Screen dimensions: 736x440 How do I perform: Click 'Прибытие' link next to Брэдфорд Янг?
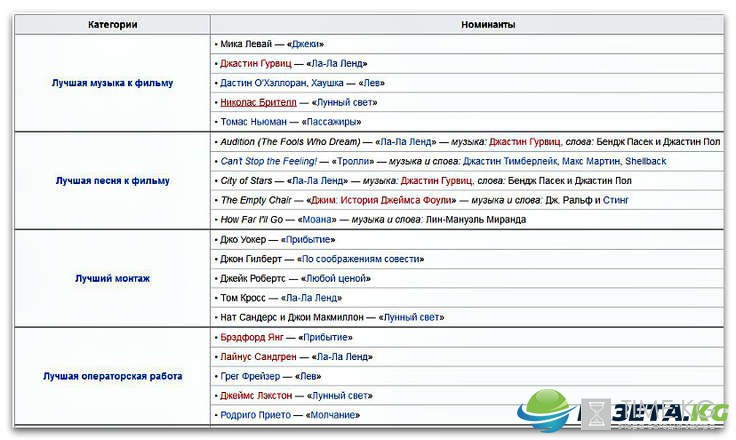pos(325,338)
